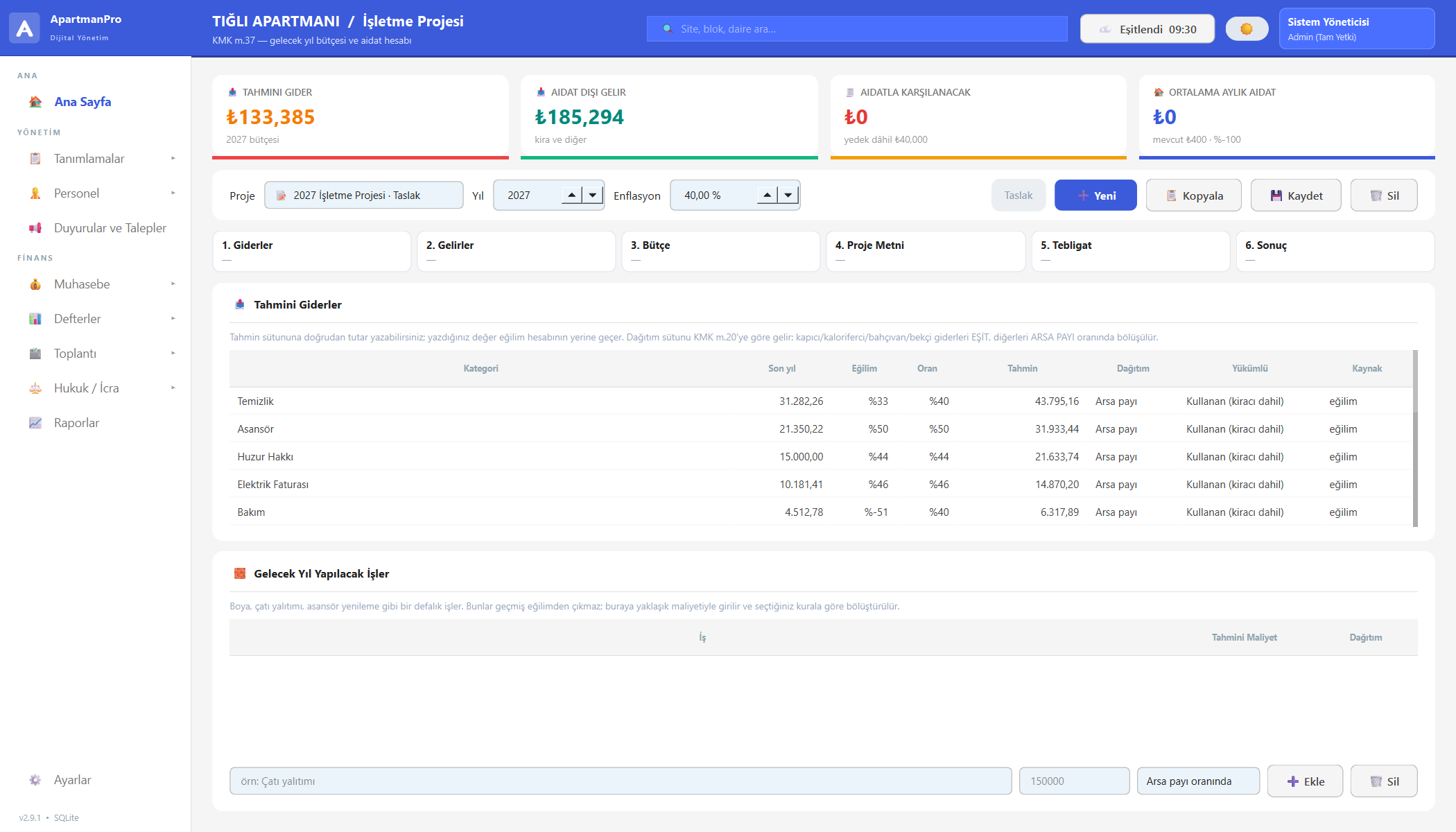The height and width of the screenshot is (832, 1456).
Task: Click the Defterler chart icon
Action: click(35, 319)
